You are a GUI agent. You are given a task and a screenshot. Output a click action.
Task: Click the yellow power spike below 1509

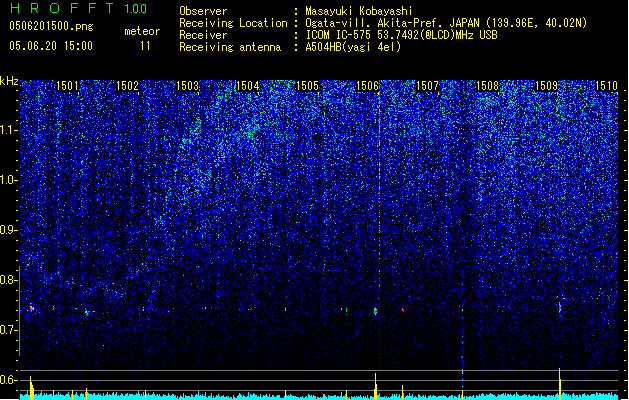(x=560, y=383)
